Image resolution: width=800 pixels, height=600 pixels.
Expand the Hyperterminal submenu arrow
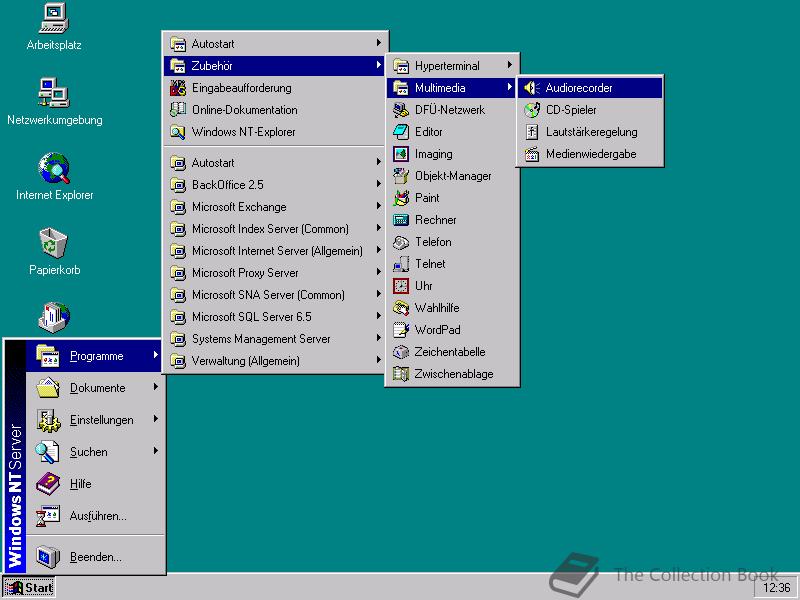(509, 65)
